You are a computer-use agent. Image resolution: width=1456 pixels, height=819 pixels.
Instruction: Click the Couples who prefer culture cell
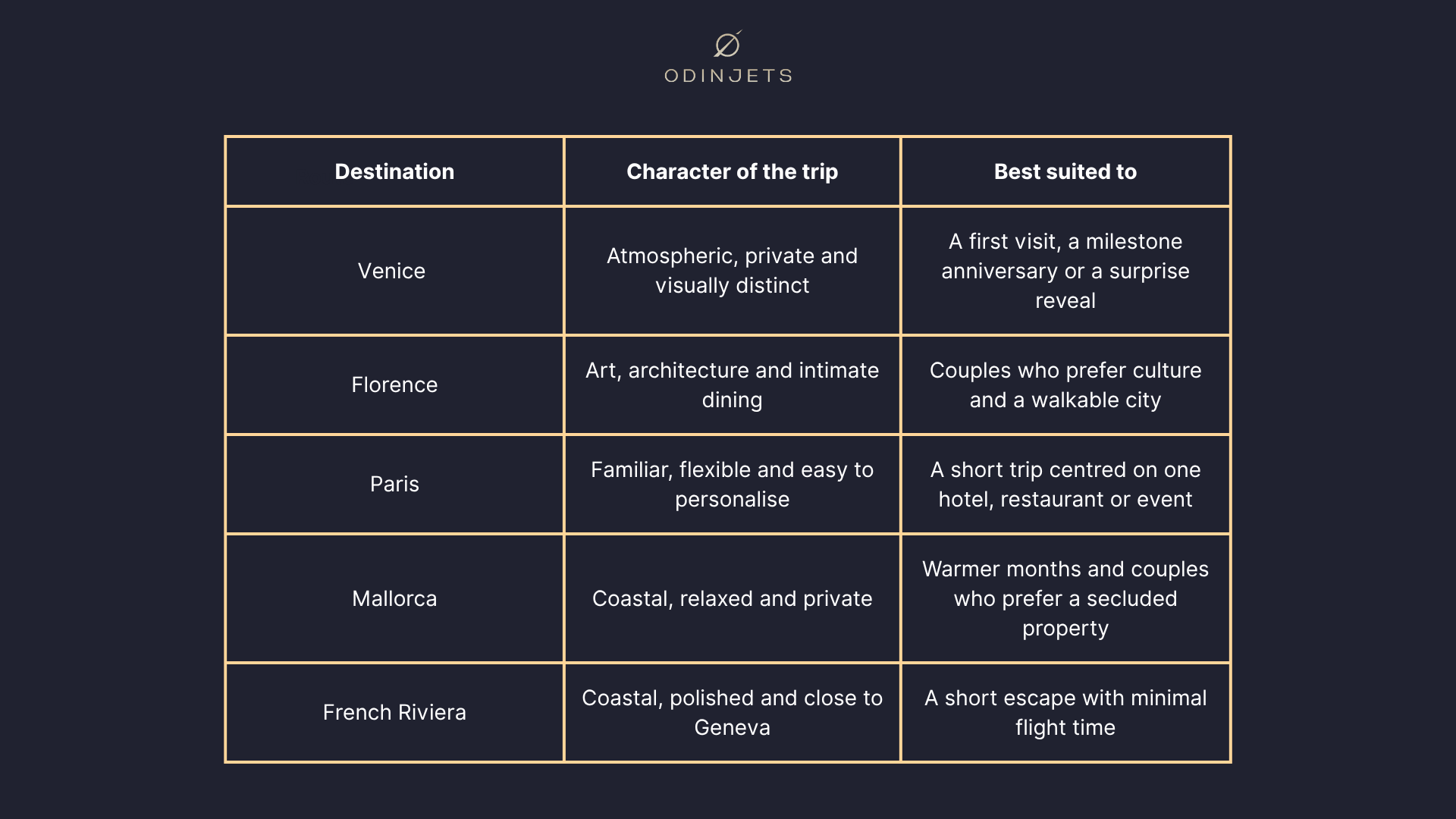(1065, 384)
